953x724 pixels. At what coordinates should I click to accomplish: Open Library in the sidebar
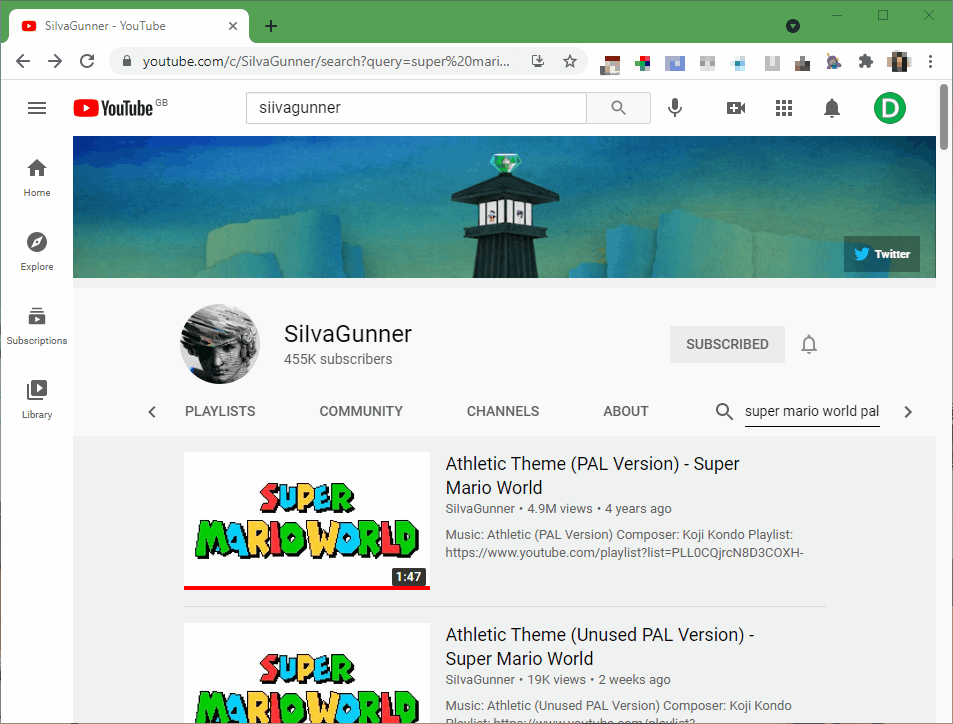(37, 400)
